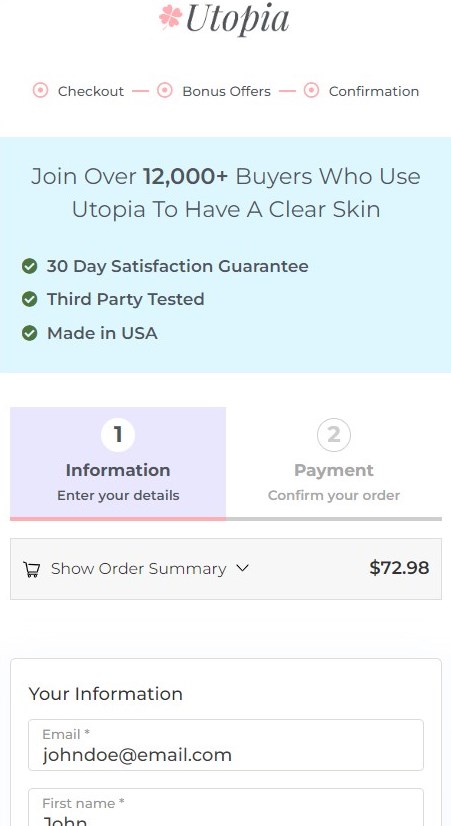This screenshot has width=451, height=826.
Task: Click the shopping cart icon
Action: tap(32, 569)
